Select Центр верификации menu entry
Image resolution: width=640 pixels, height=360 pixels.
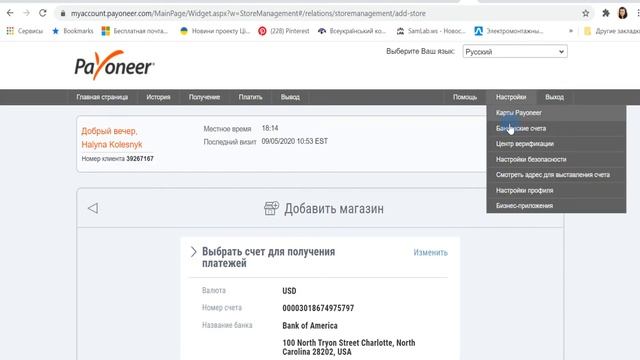pyautogui.click(x=556, y=144)
